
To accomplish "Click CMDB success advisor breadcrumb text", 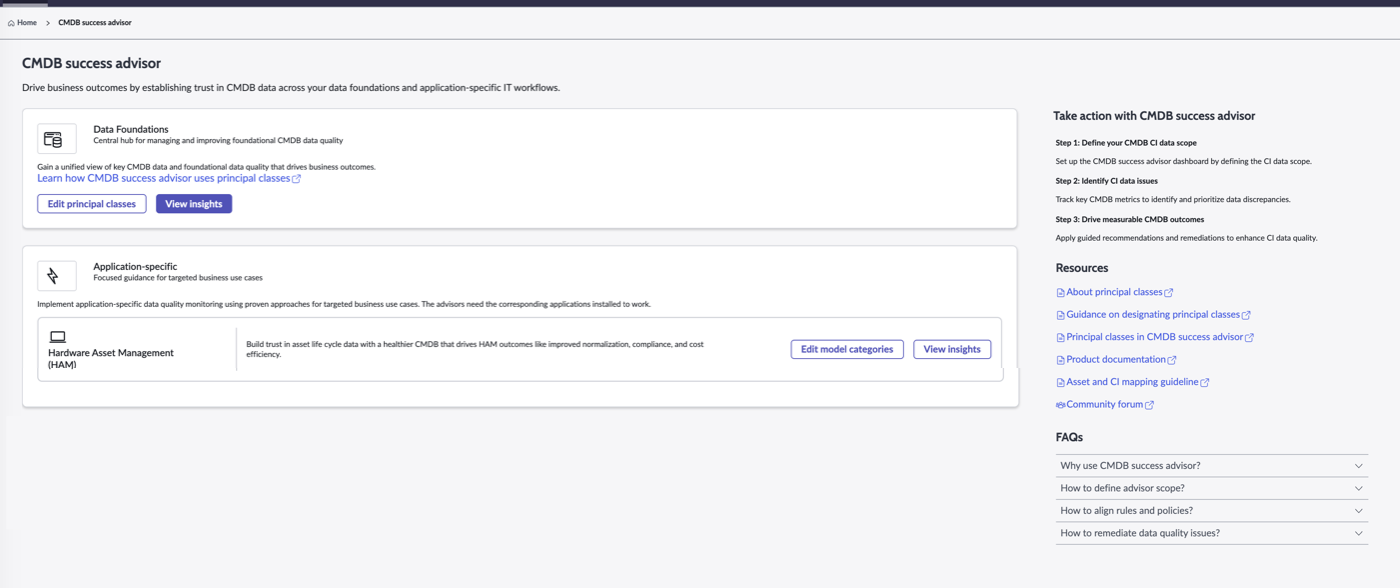I will coord(95,22).
